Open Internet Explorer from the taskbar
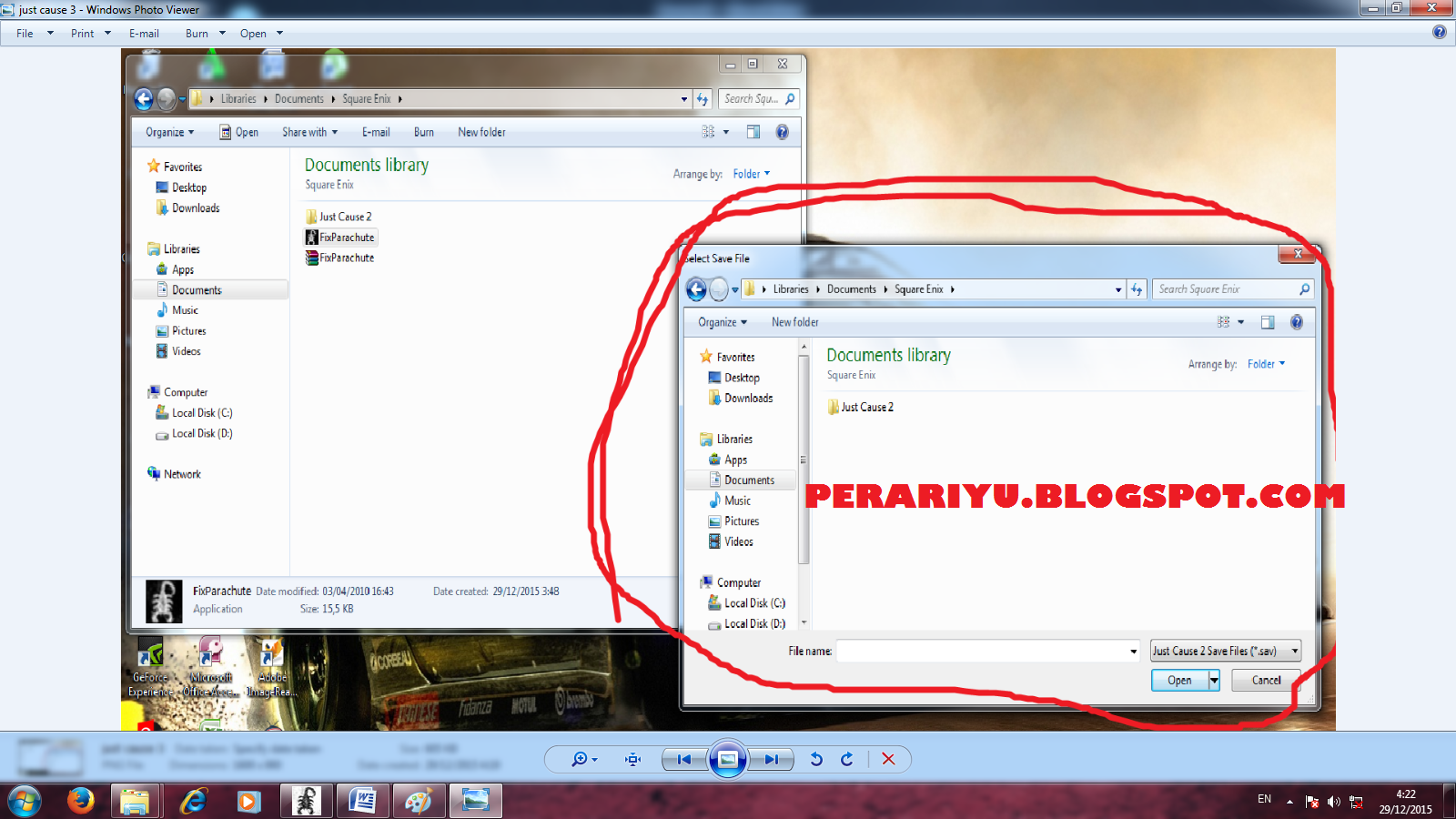Viewport: 1456px width, 819px height. [193, 801]
